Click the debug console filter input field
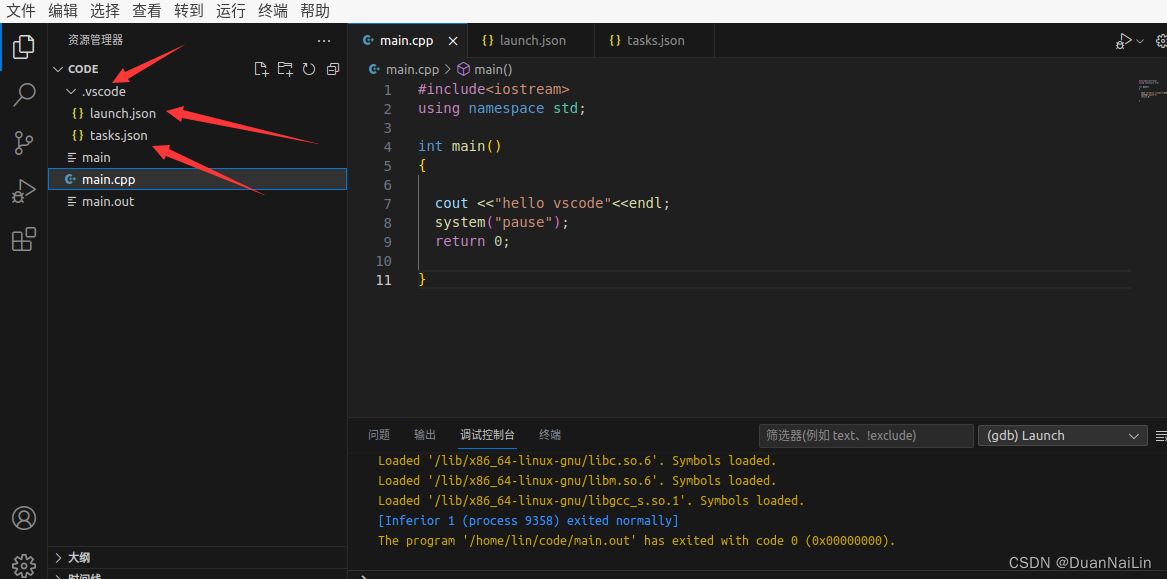The width and height of the screenshot is (1167, 579). point(866,436)
